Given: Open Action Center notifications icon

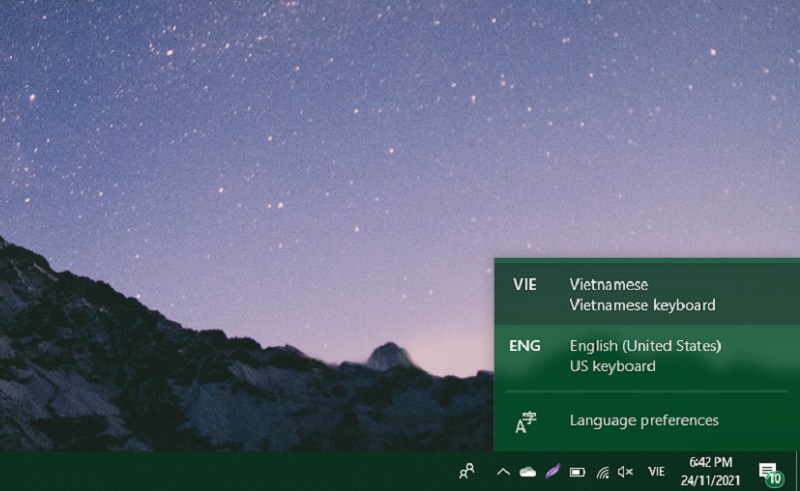Looking at the screenshot, I should coord(769,472).
